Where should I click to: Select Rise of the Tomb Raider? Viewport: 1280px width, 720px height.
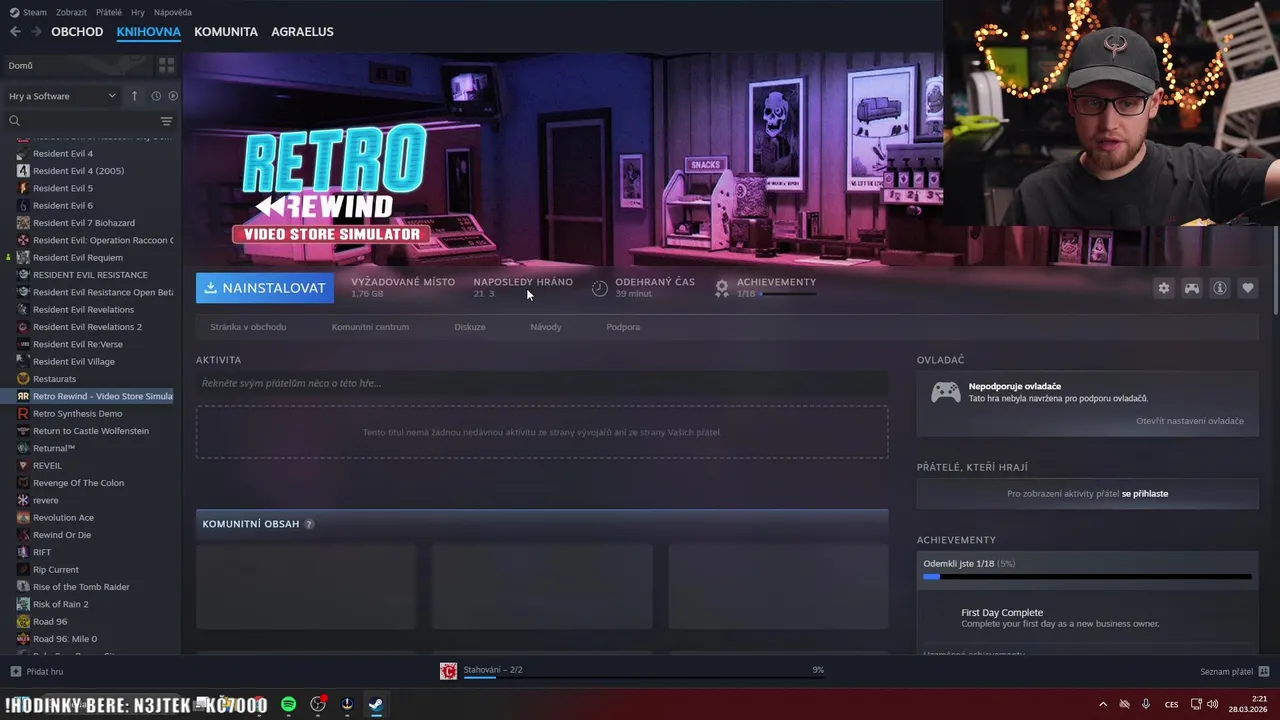(81, 587)
